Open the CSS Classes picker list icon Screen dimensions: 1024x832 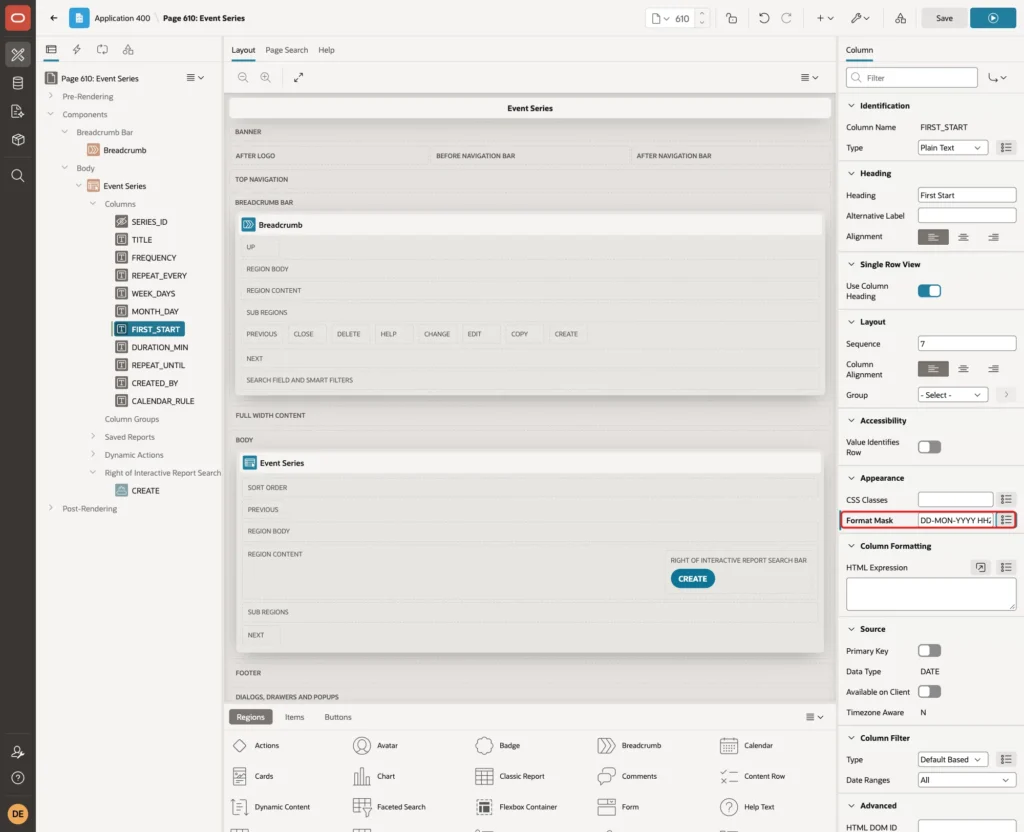tap(1006, 500)
